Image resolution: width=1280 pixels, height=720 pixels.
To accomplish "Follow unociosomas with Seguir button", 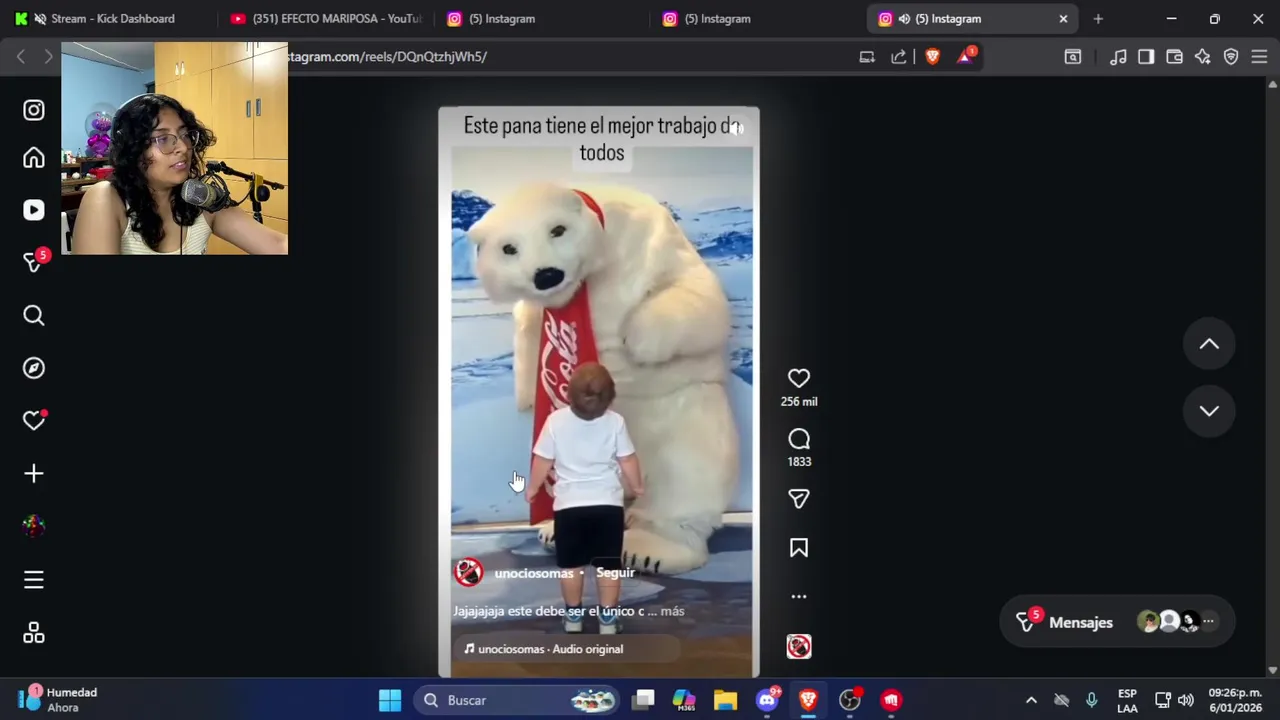I will pyautogui.click(x=615, y=573).
